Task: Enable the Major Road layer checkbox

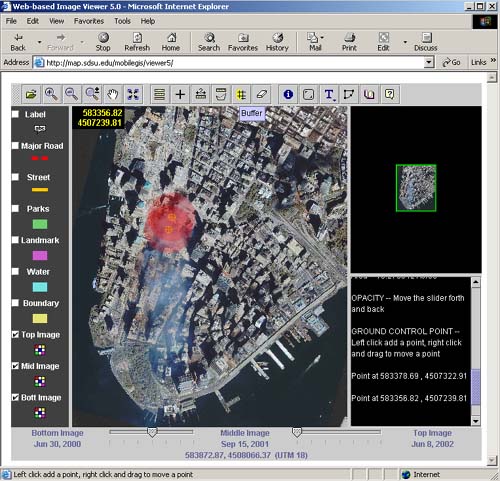Action: click(15, 146)
